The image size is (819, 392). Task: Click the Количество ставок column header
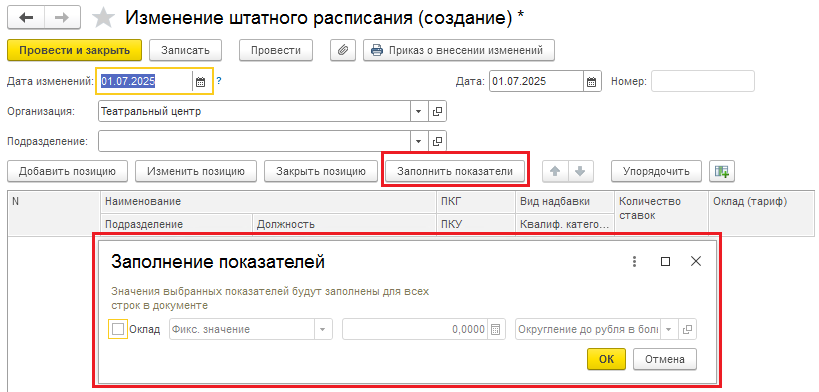[x=661, y=213]
